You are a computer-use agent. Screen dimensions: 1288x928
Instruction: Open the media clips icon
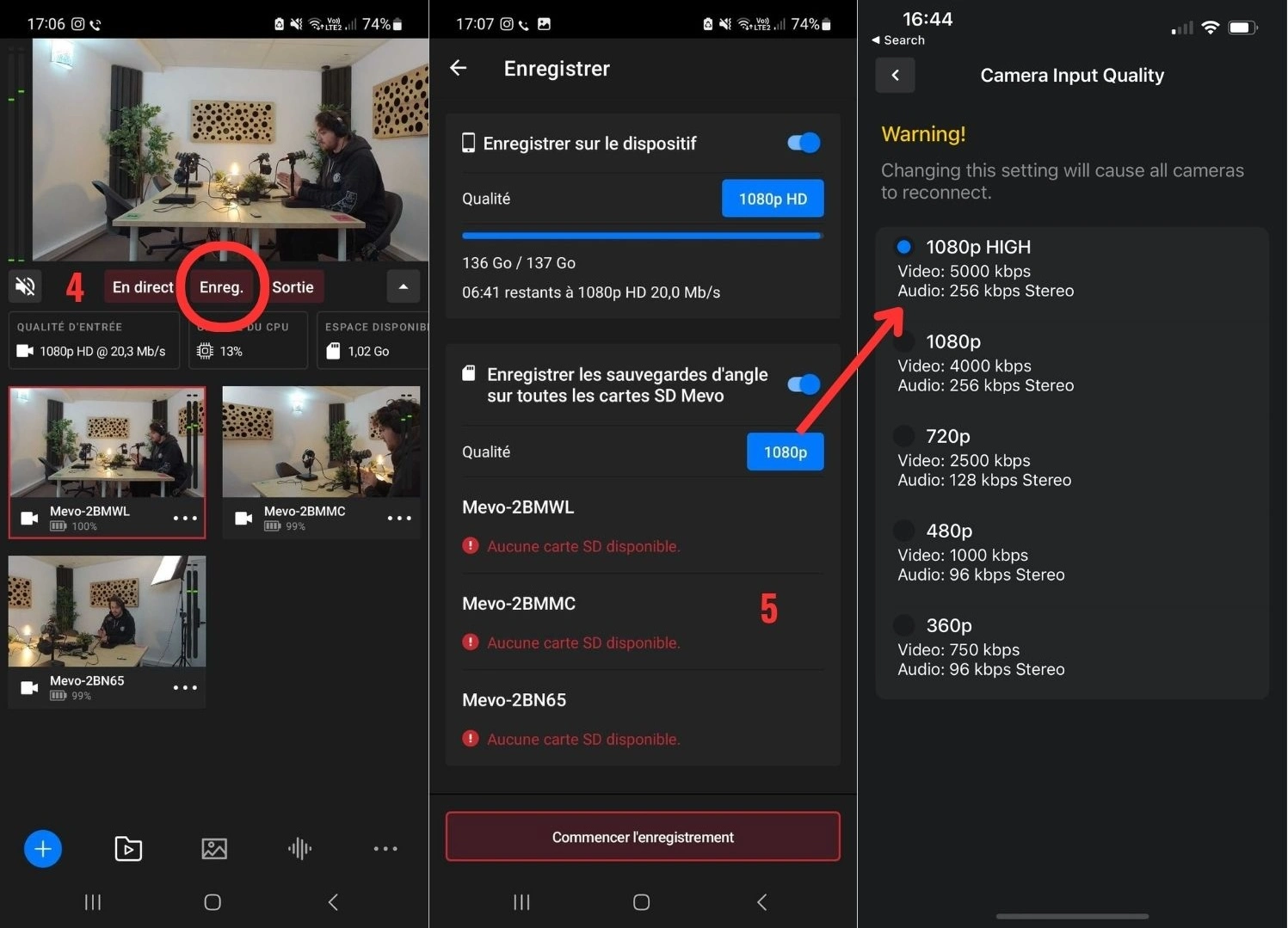pos(127,849)
